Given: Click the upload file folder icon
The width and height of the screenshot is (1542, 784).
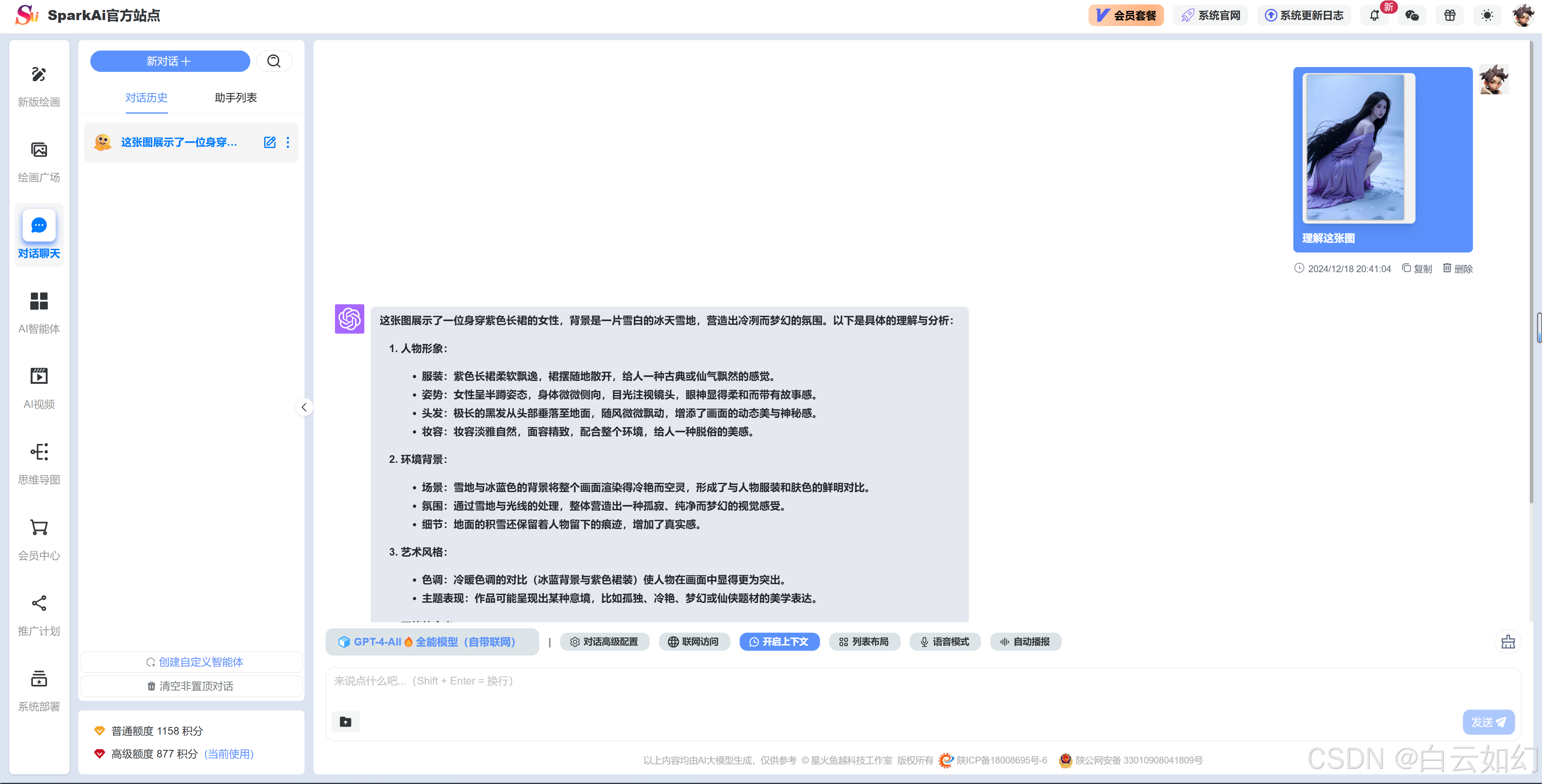Looking at the screenshot, I should point(345,722).
